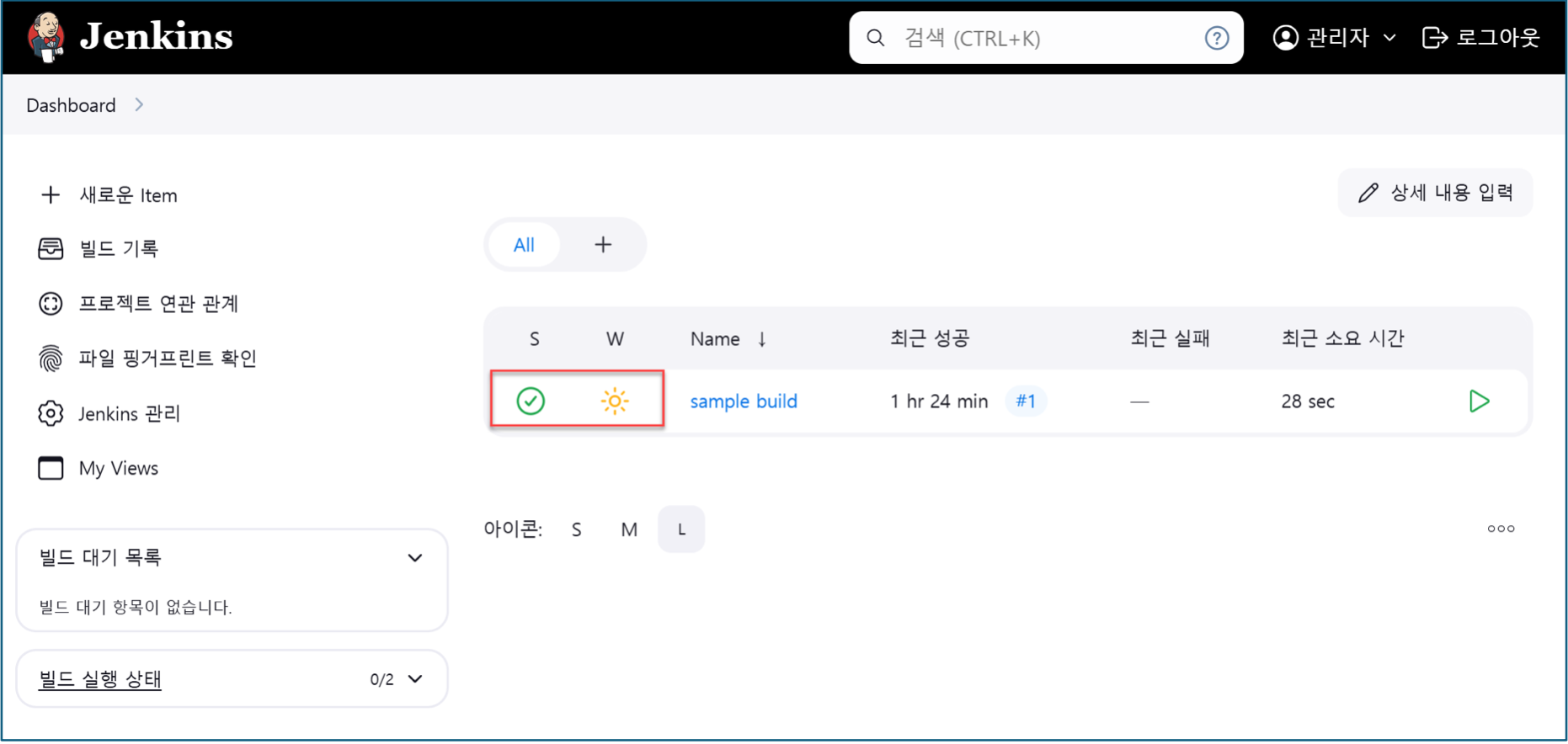Select the All view tab
Screen dimensions: 1568x744
pos(524,246)
